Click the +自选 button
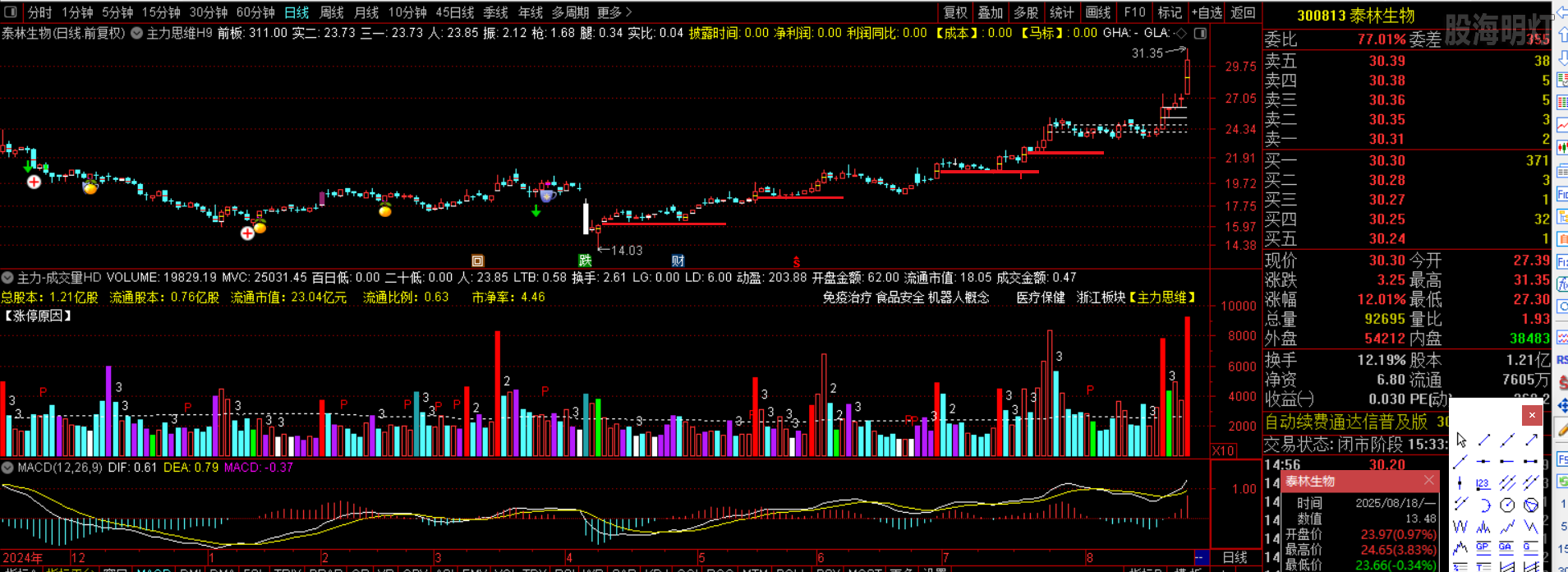The width and height of the screenshot is (1568, 572). (x=1206, y=12)
